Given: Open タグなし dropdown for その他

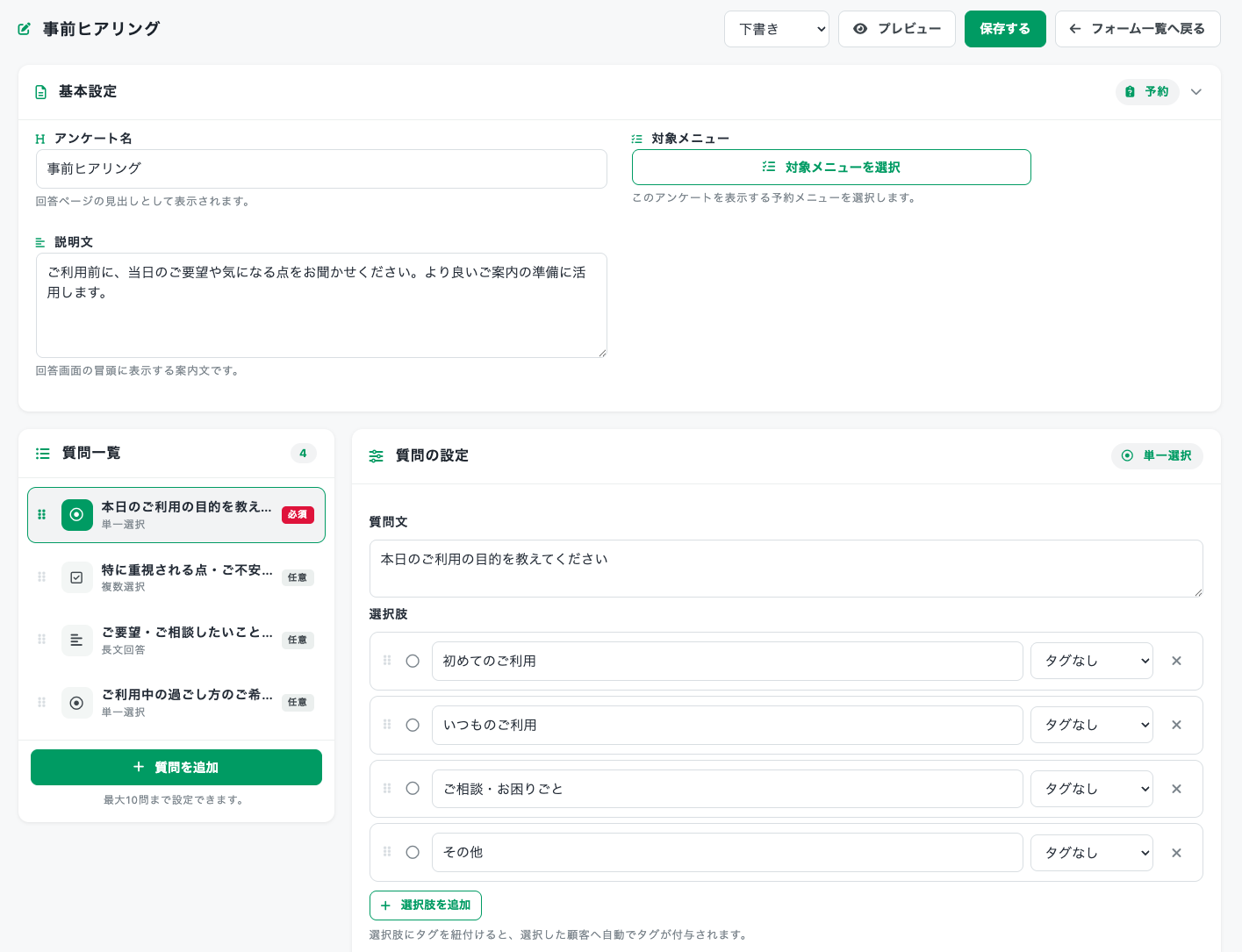Looking at the screenshot, I should (1091, 852).
